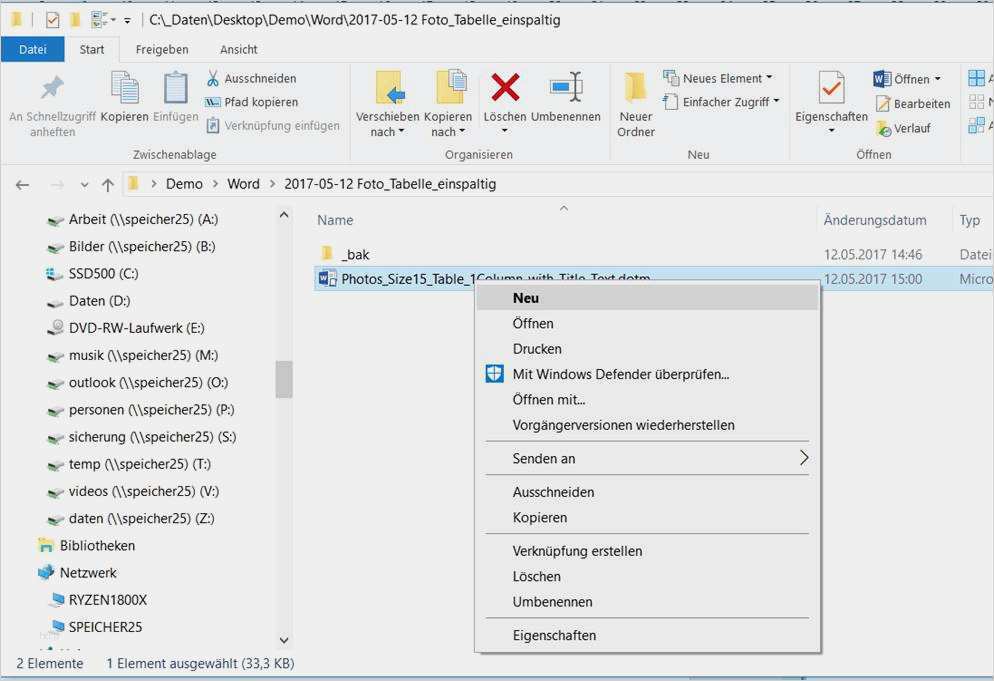Choose Öffnen in the context menu

(x=647, y=323)
